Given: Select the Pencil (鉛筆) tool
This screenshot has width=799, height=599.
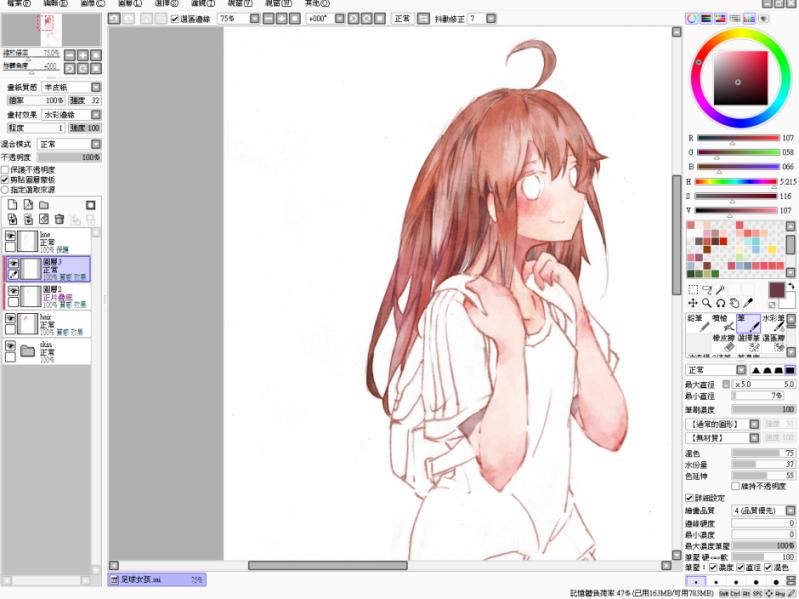Looking at the screenshot, I should pos(697,323).
